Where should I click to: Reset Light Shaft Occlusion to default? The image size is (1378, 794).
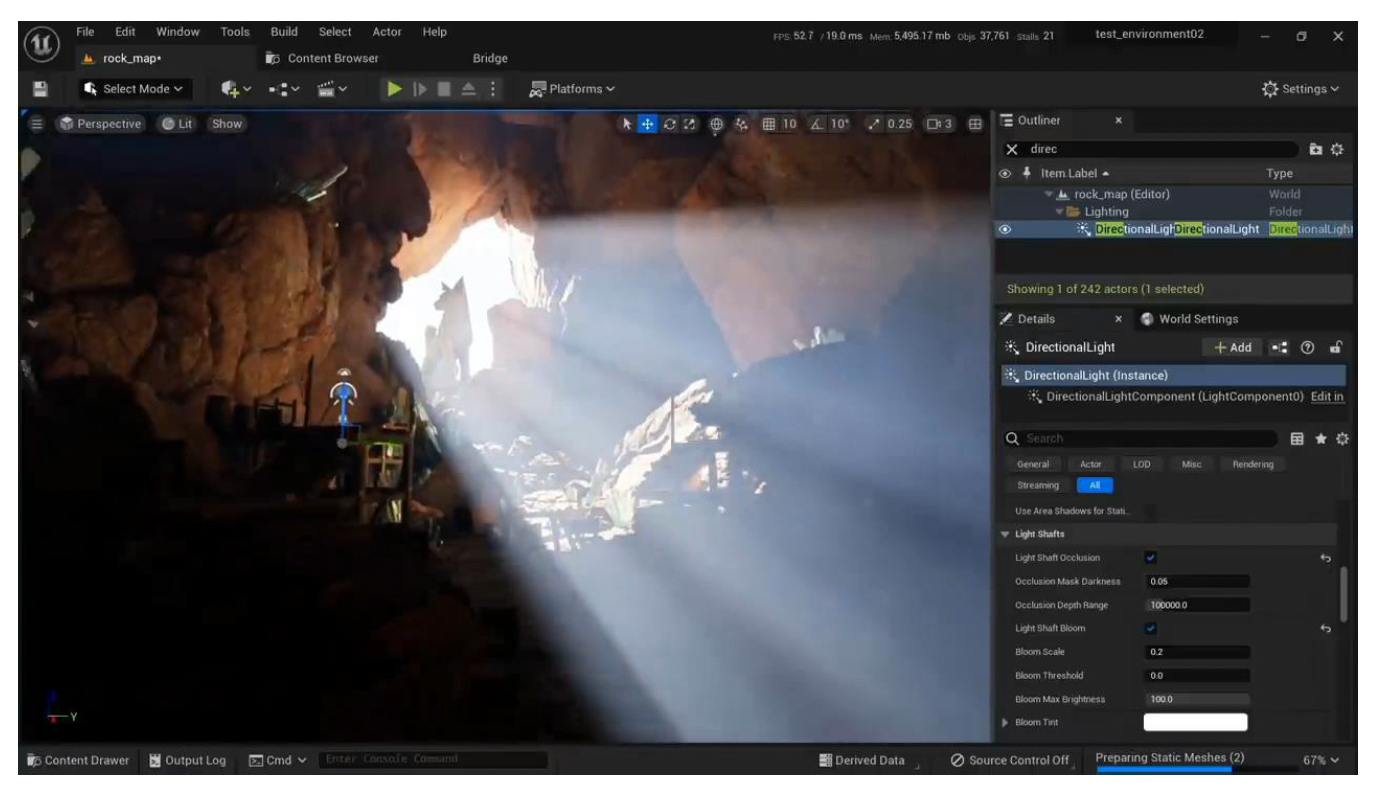click(1326, 558)
